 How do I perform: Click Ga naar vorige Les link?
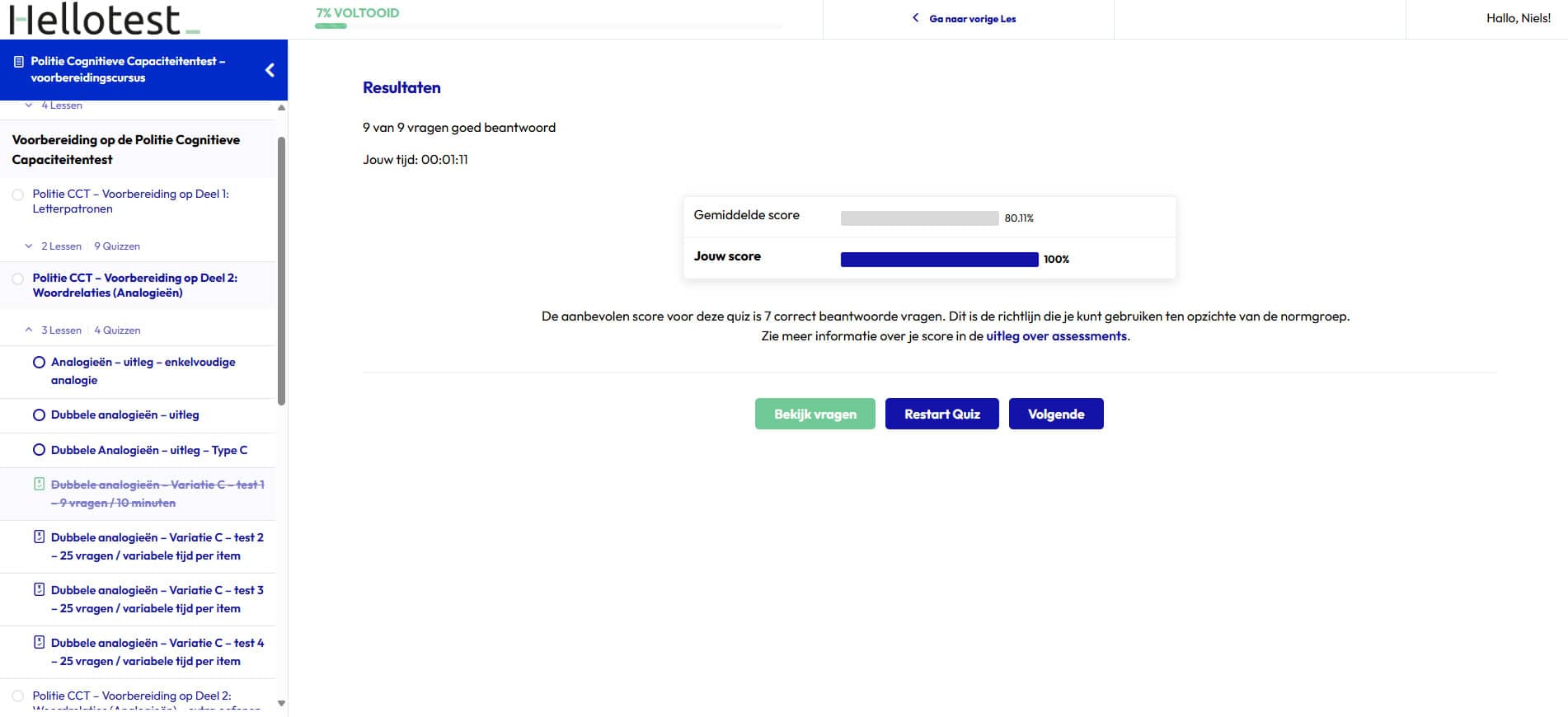point(972,19)
